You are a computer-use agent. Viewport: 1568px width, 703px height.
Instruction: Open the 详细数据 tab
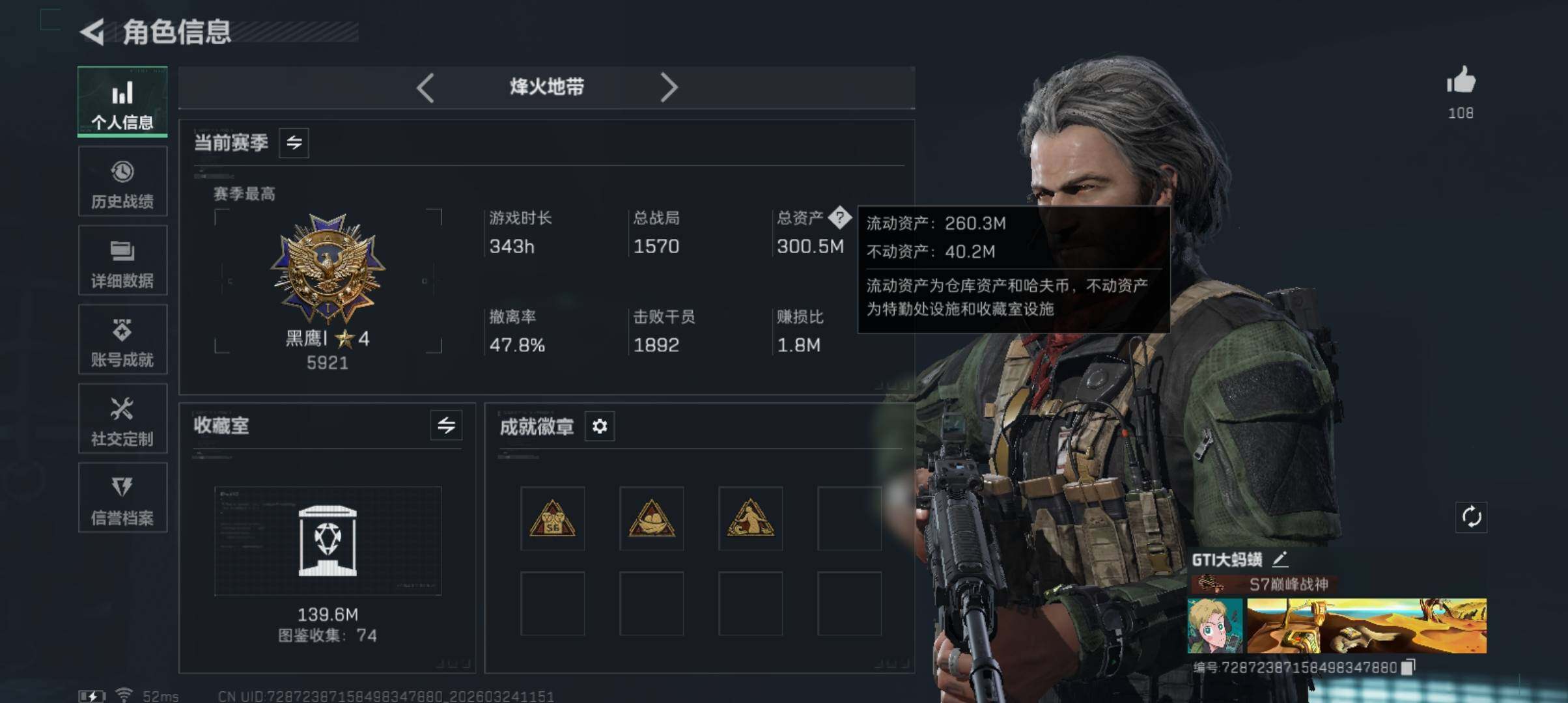point(122,260)
